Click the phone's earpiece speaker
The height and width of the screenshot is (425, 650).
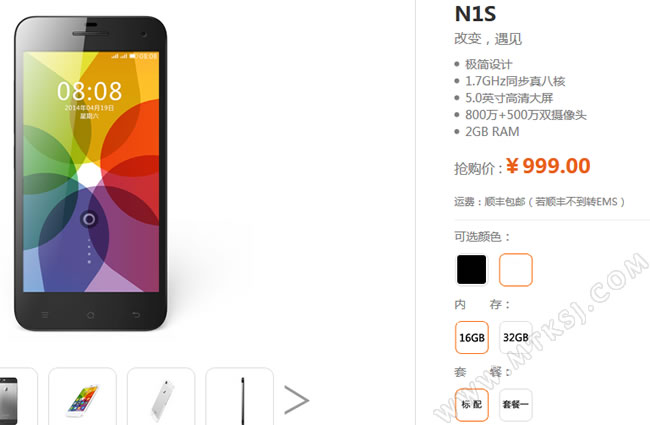pyautogui.click(x=90, y=34)
